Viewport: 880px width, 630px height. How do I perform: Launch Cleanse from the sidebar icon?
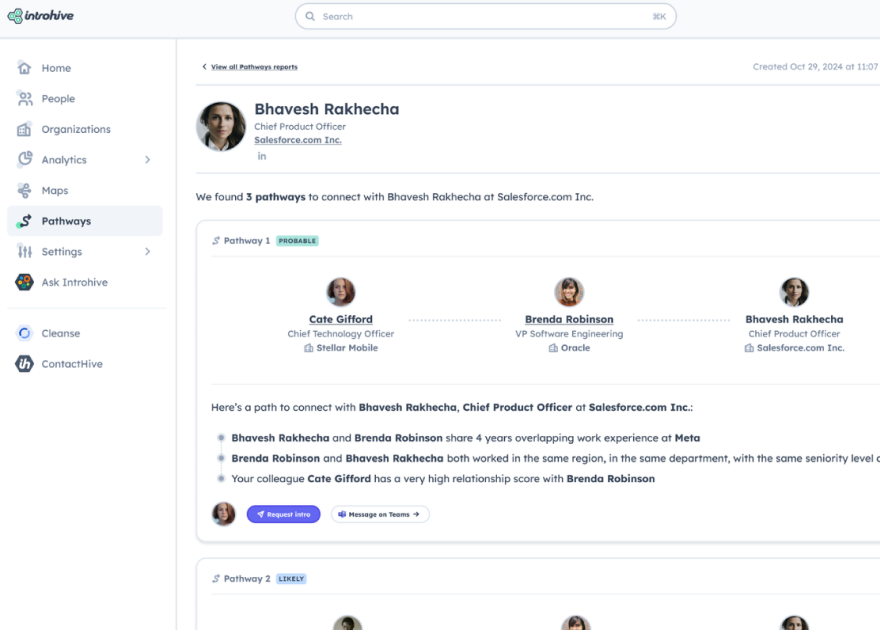[x=24, y=333]
